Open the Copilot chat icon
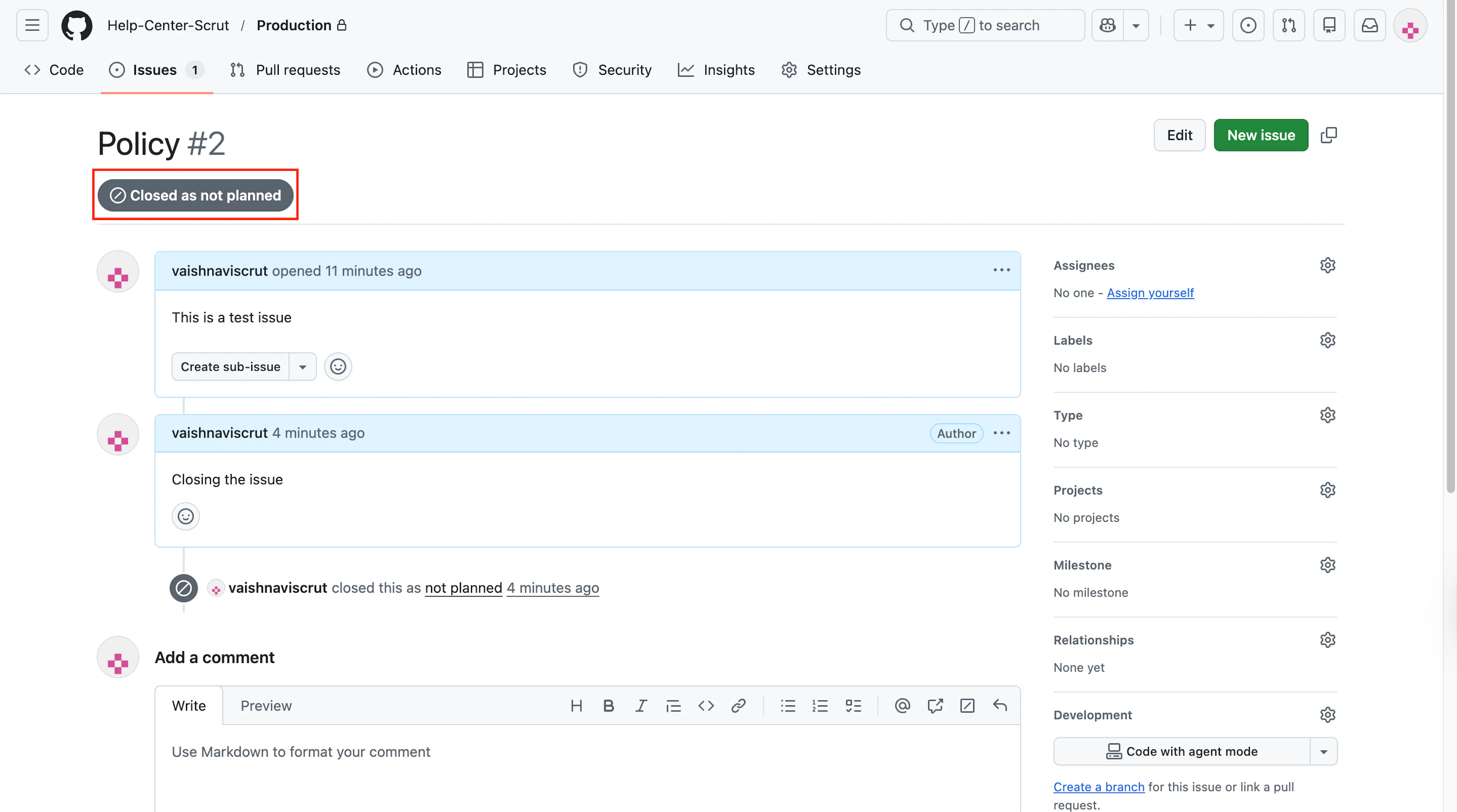Screen dimensions: 1457x812 point(1108,25)
